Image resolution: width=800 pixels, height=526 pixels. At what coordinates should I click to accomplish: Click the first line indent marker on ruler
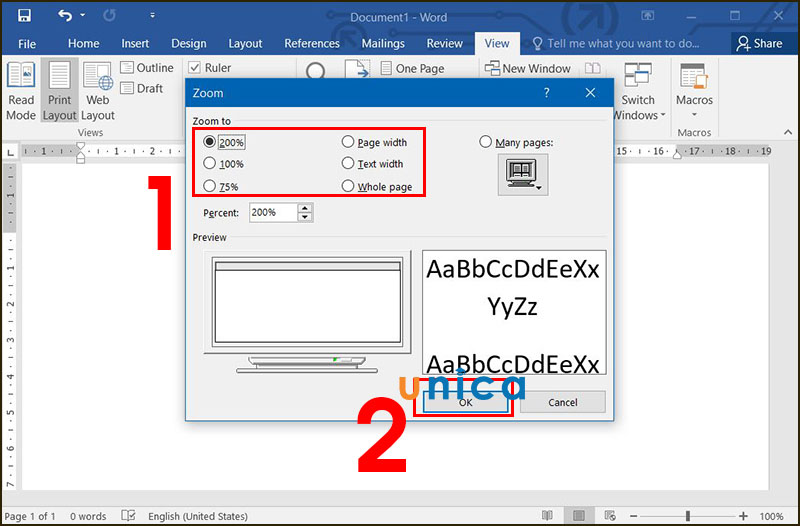point(80,147)
